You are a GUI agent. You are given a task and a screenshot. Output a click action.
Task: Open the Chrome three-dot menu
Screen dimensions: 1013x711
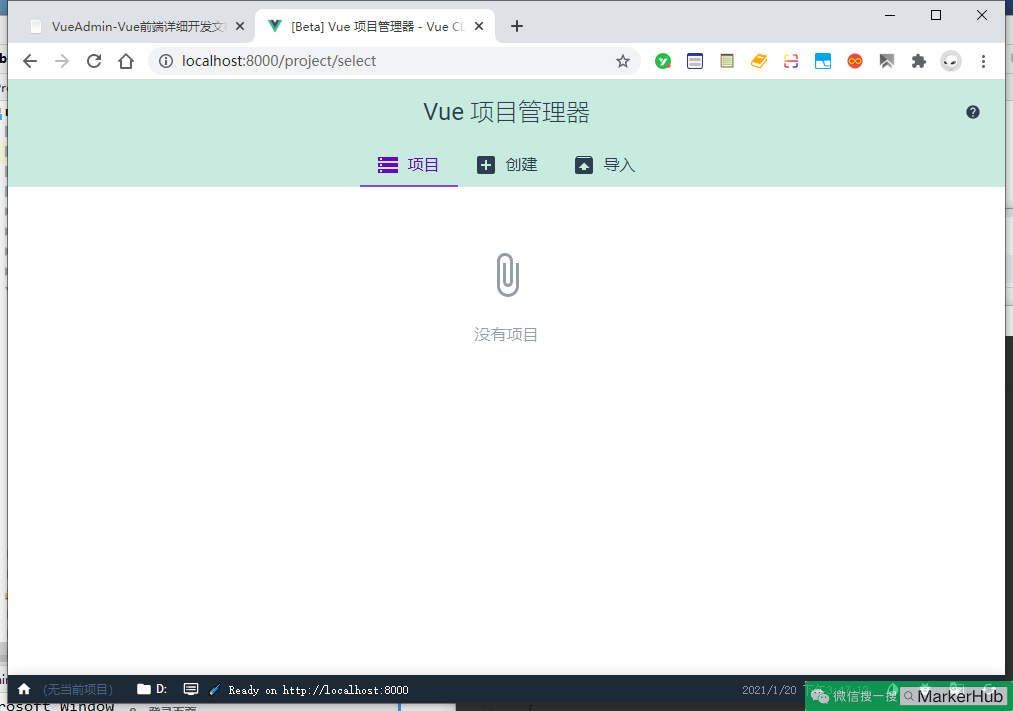983,61
